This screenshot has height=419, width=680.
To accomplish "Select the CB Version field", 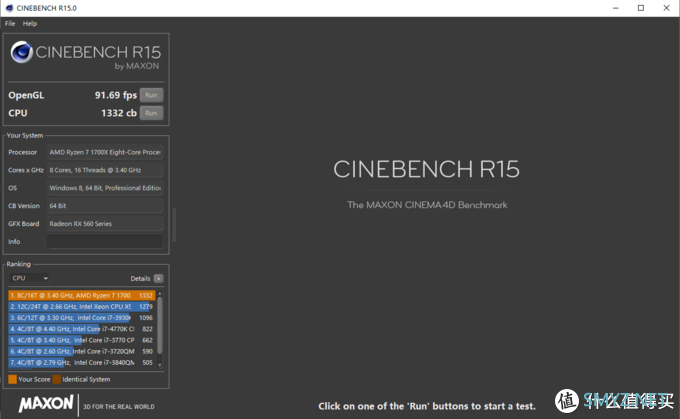I will pos(105,206).
